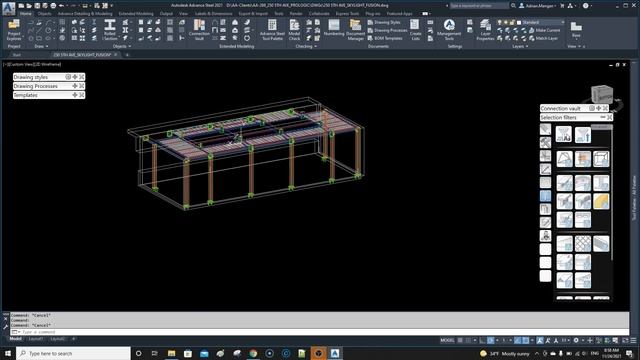
Task: Toggle ortho mode in status bar
Action: pos(482,340)
